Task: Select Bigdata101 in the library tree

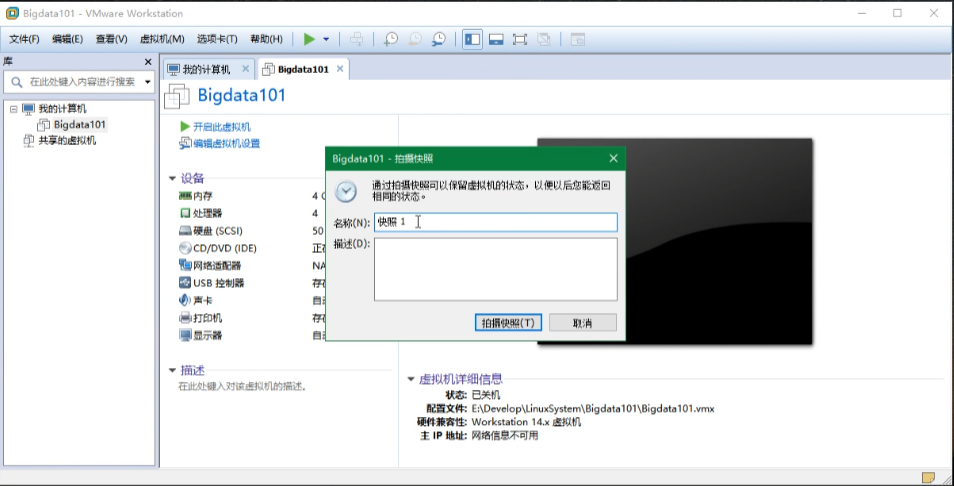Action: pos(79,125)
